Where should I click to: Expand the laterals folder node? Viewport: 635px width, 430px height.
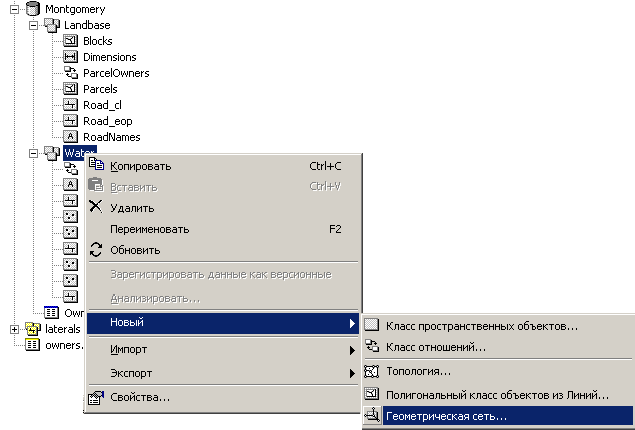[x=15, y=329]
